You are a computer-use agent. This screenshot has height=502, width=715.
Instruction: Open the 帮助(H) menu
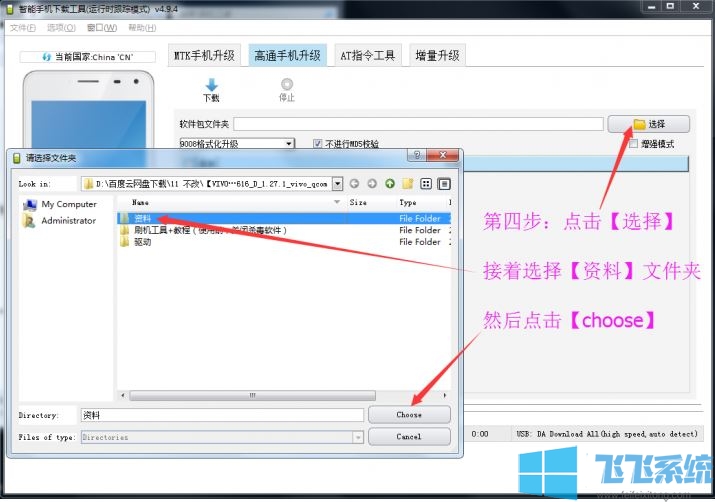[142, 28]
